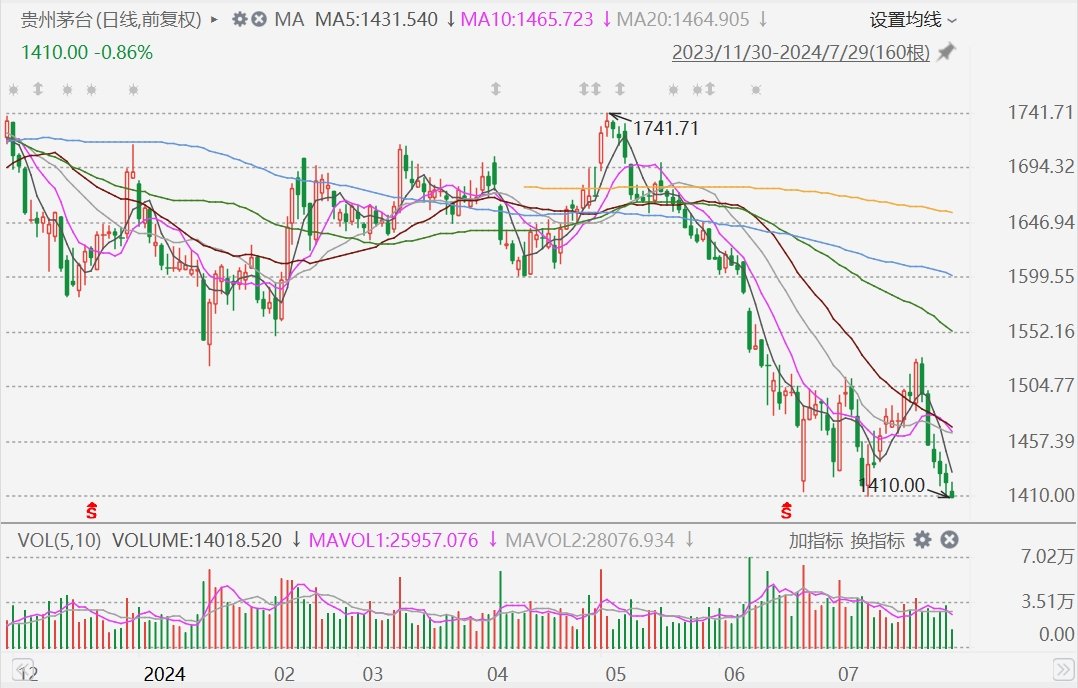Click the 1410.00 low price annotation on chart
Viewport: 1078px width, 688px height.
[892, 485]
